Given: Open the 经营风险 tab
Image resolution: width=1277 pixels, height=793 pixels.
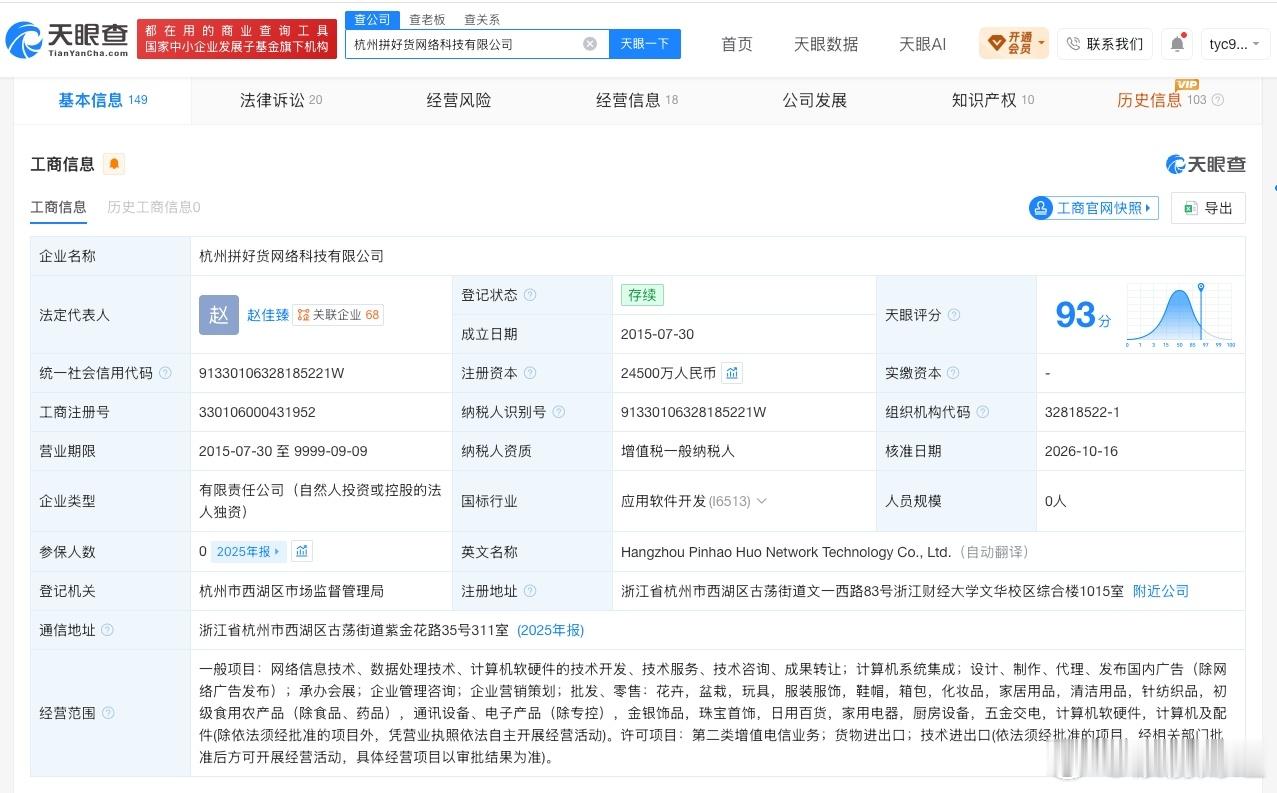Looking at the screenshot, I should [459, 100].
